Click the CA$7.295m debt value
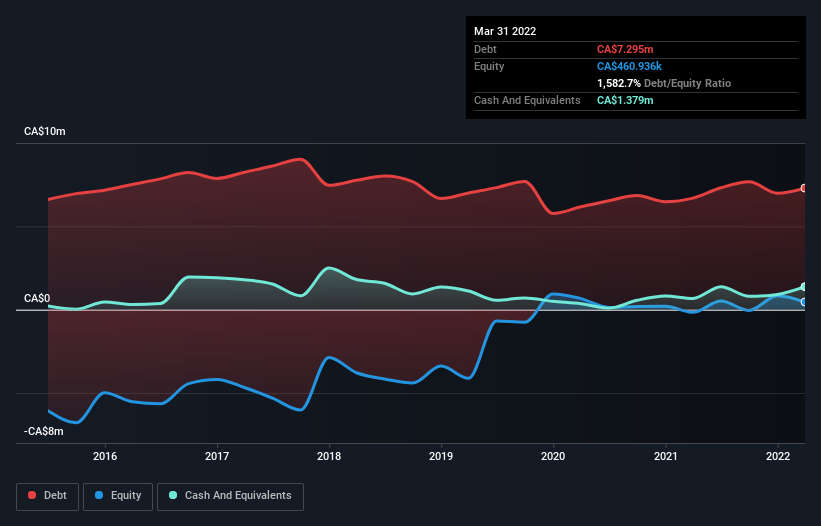The width and height of the screenshot is (821, 526). coord(625,49)
